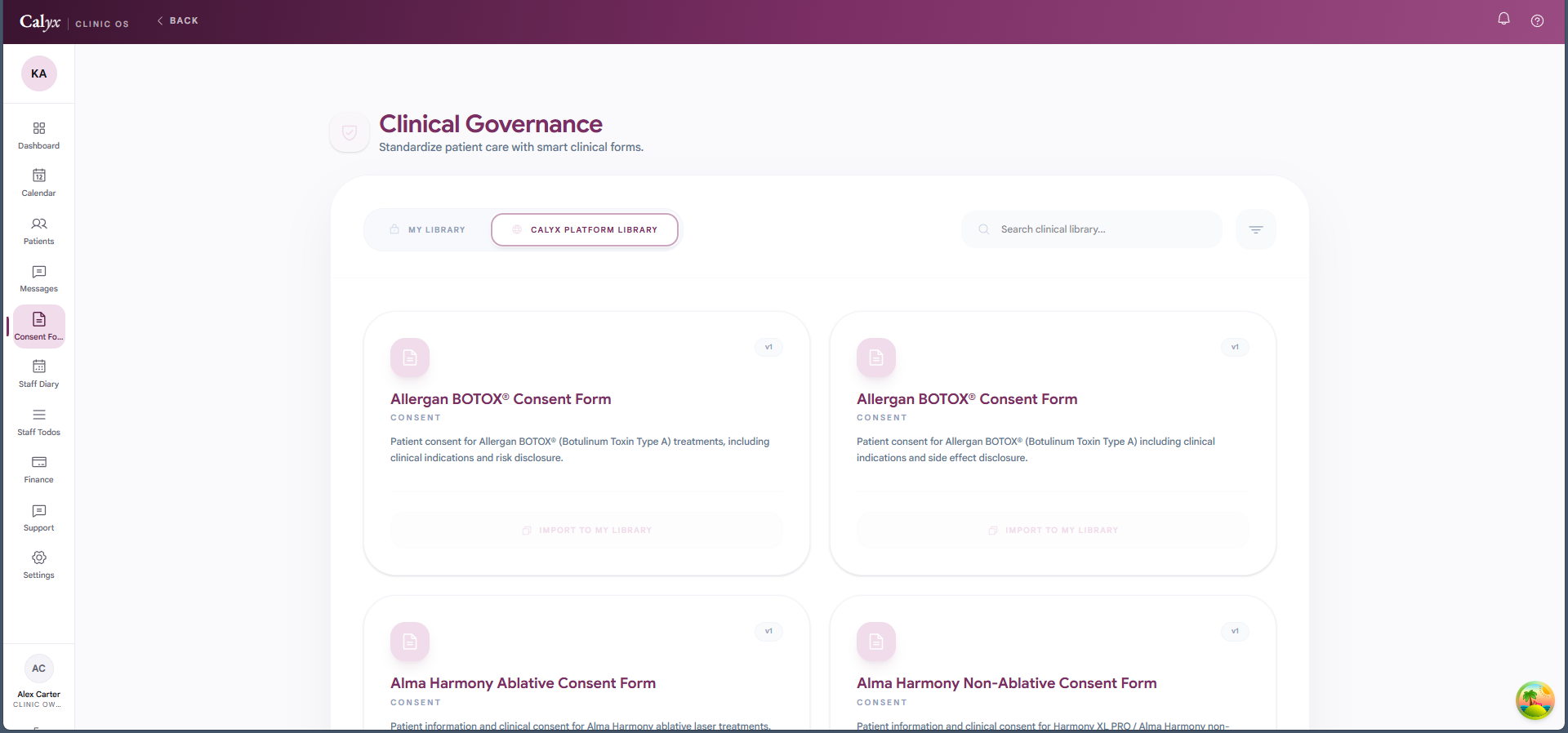Switch to the My Library tab
The width and height of the screenshot is (1568, 733).
click(428, 230)
